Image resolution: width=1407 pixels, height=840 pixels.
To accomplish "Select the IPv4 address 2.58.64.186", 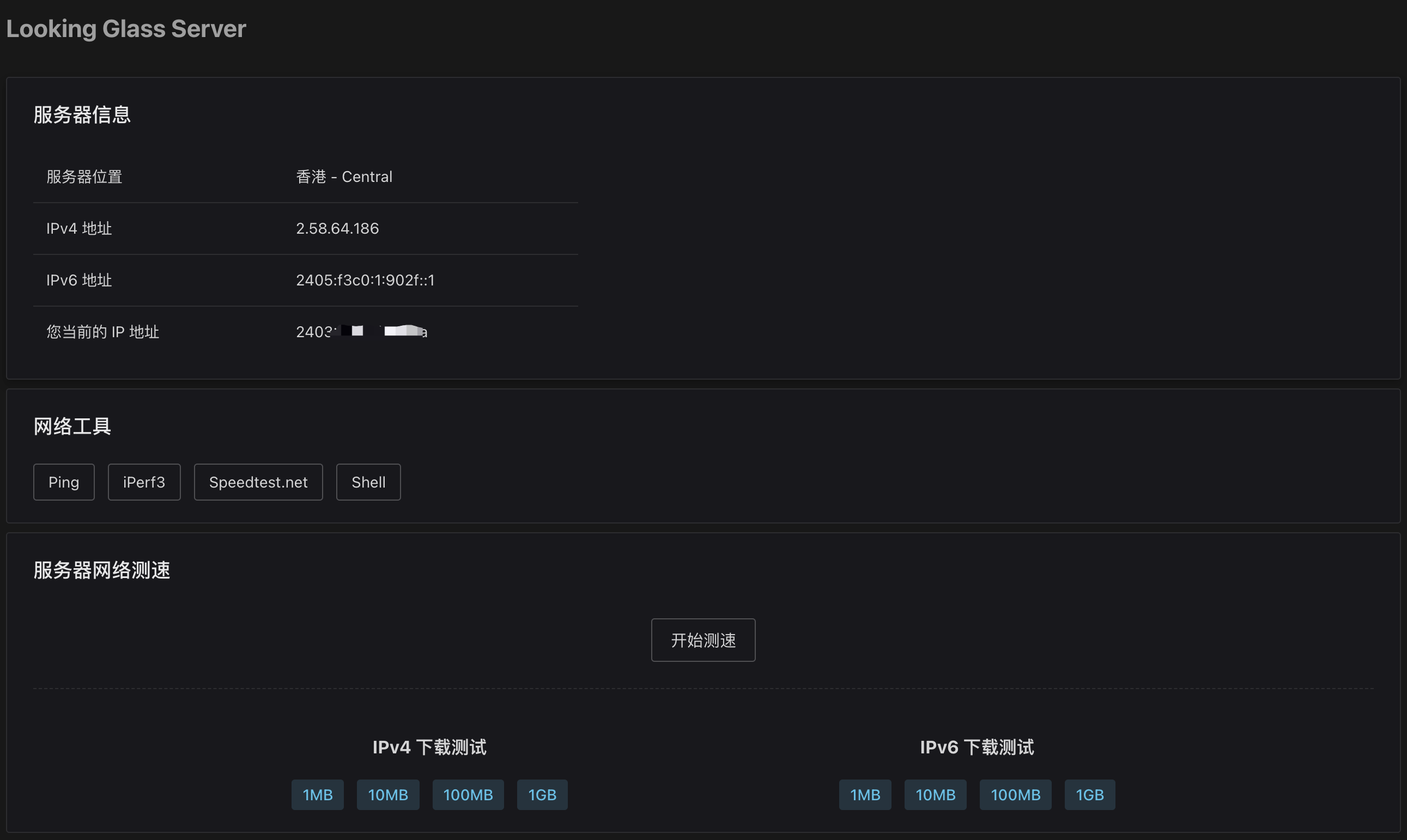I will click(x=337, y=228).
